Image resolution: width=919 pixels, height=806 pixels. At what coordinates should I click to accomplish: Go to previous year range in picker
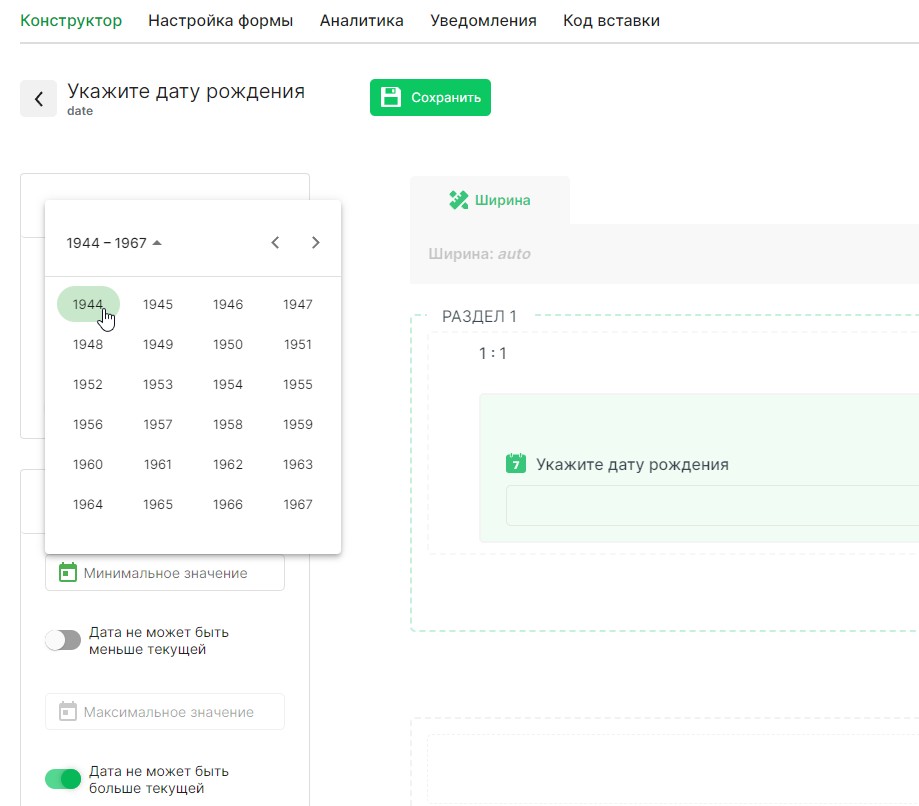(x=276, y=242)
